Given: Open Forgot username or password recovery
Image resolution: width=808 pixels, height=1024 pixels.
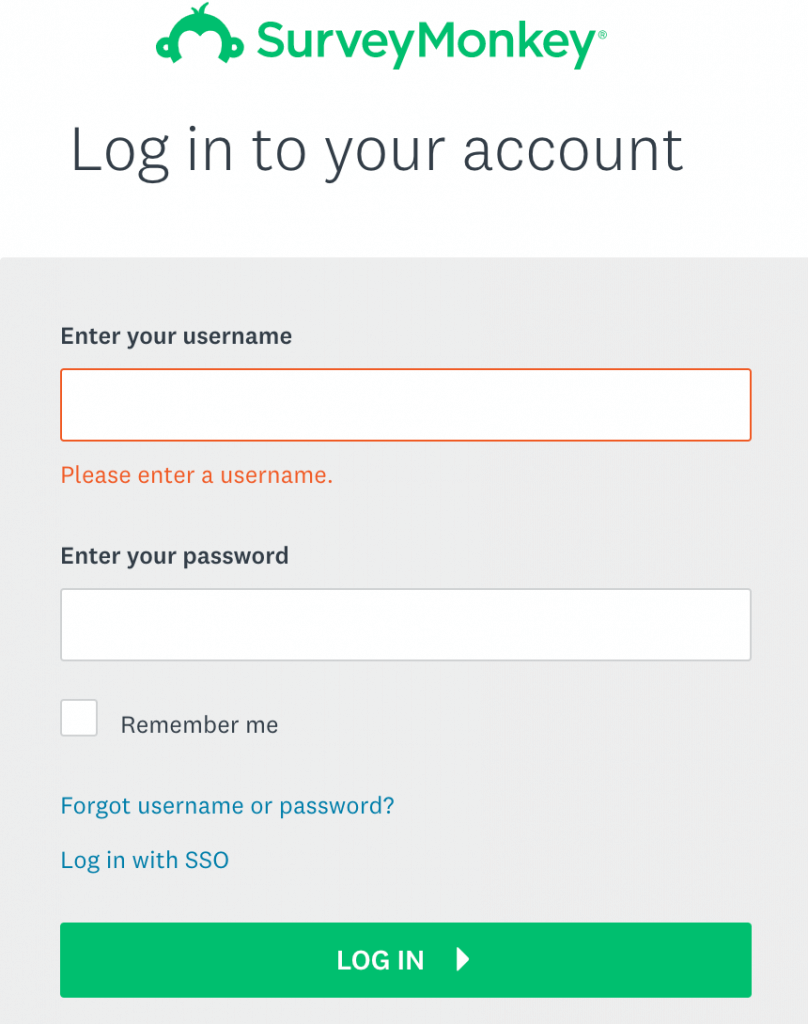Looking at the screenshot, I should tap(227, 805).
